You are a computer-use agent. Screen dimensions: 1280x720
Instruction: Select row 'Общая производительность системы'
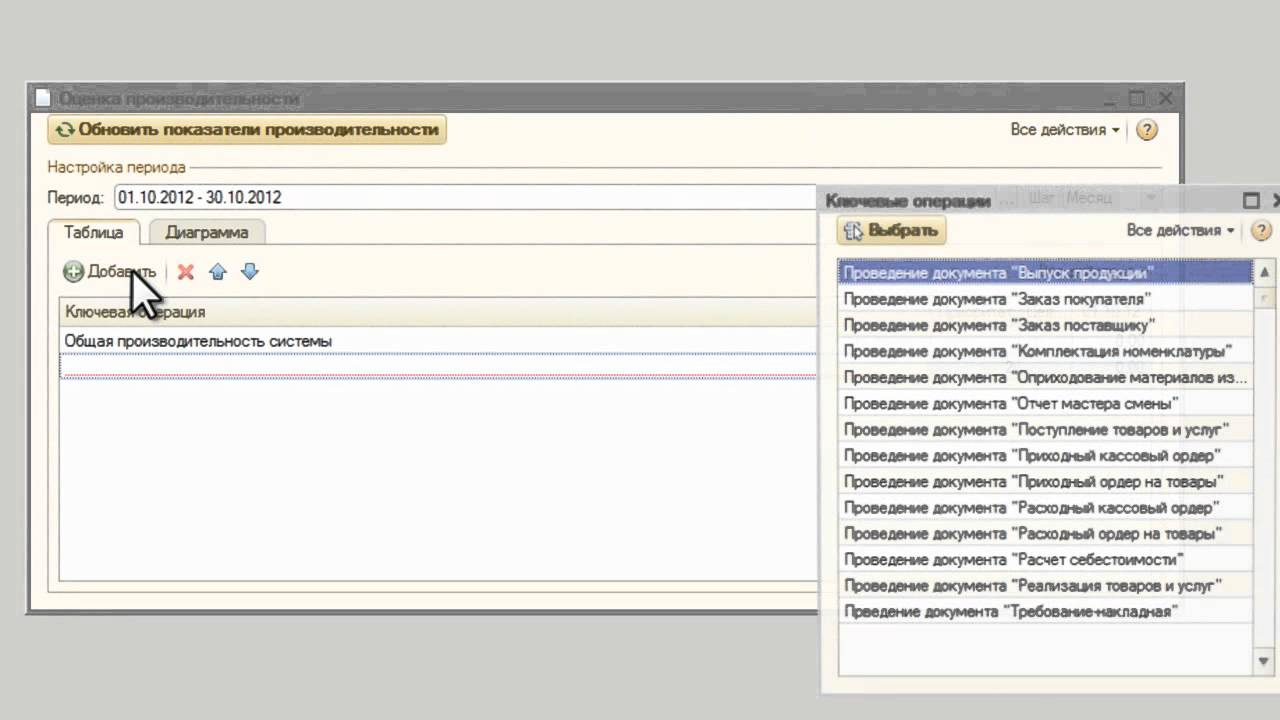[x=438, y=341]
